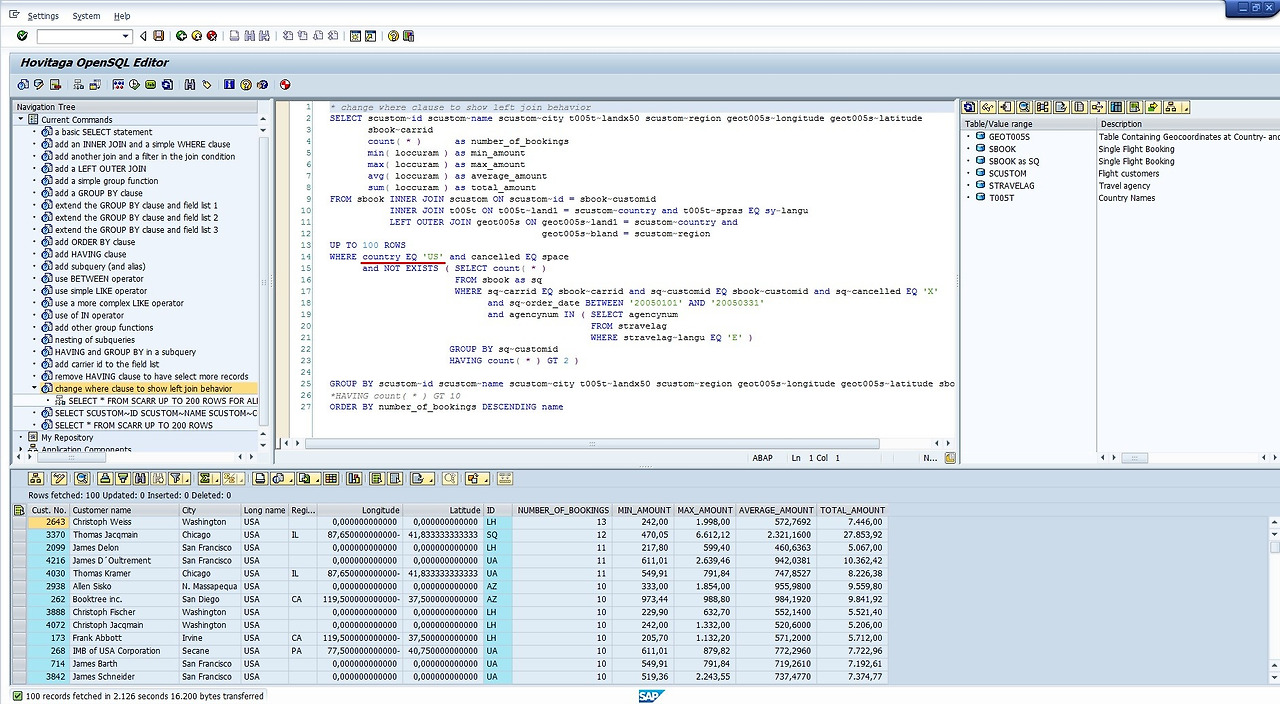Click the Execute clock icon in editor toolbar
The height and width of the screenshot is (704, 1280).
pyautogui.click(x=134, y=85)
